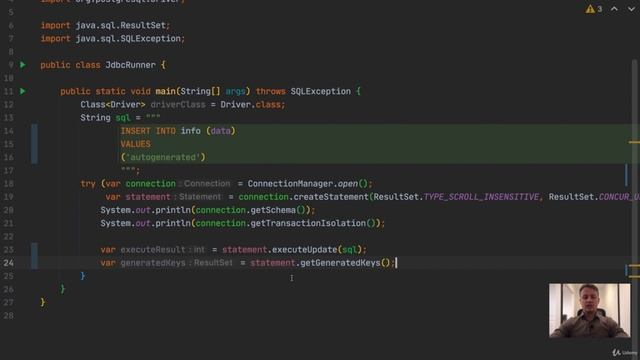Go to previous highlighted problem arrow
The image size is (640, 360).
614,9
